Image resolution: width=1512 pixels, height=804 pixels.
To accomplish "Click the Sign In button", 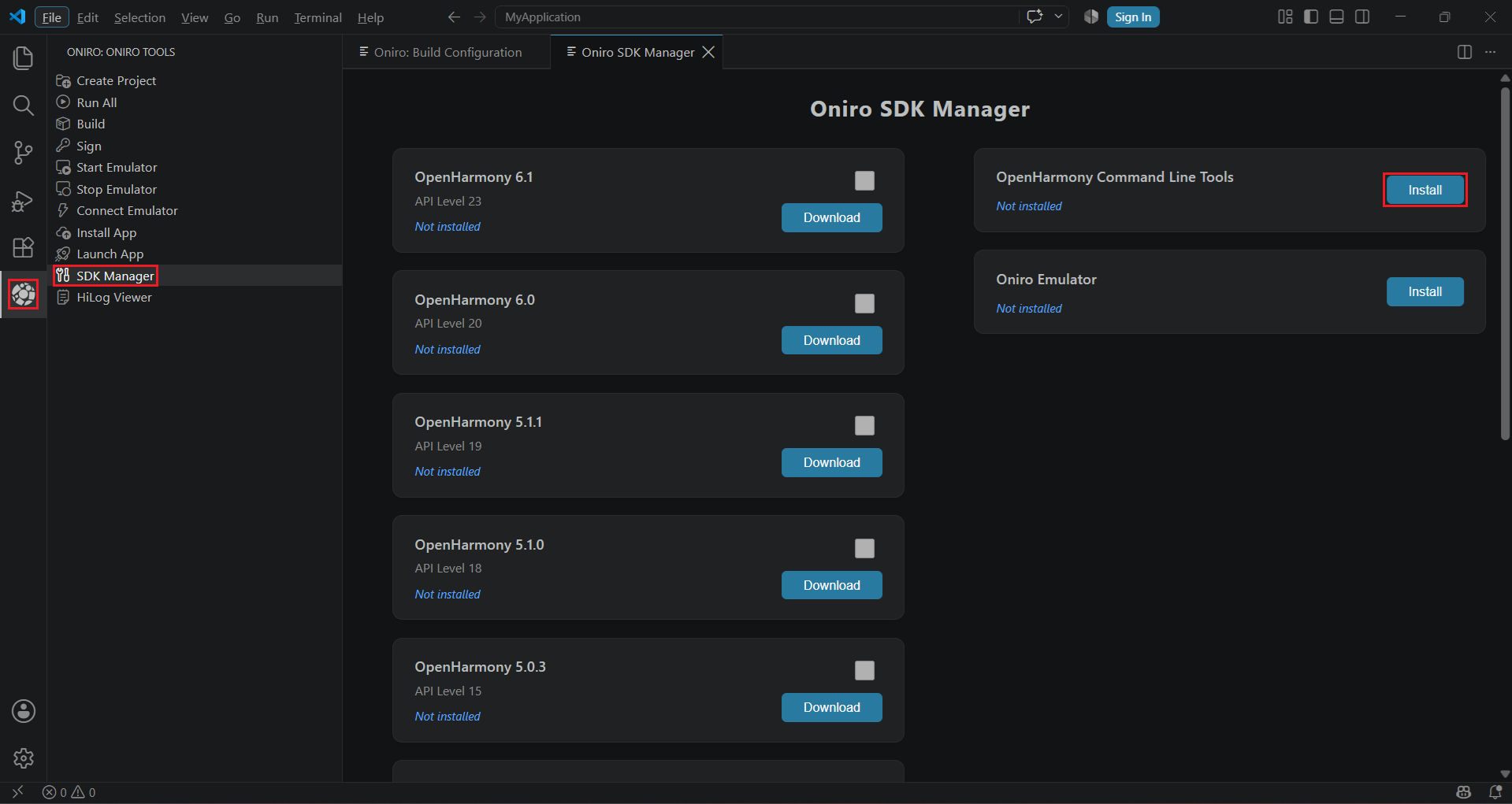I will point(1133,17).
